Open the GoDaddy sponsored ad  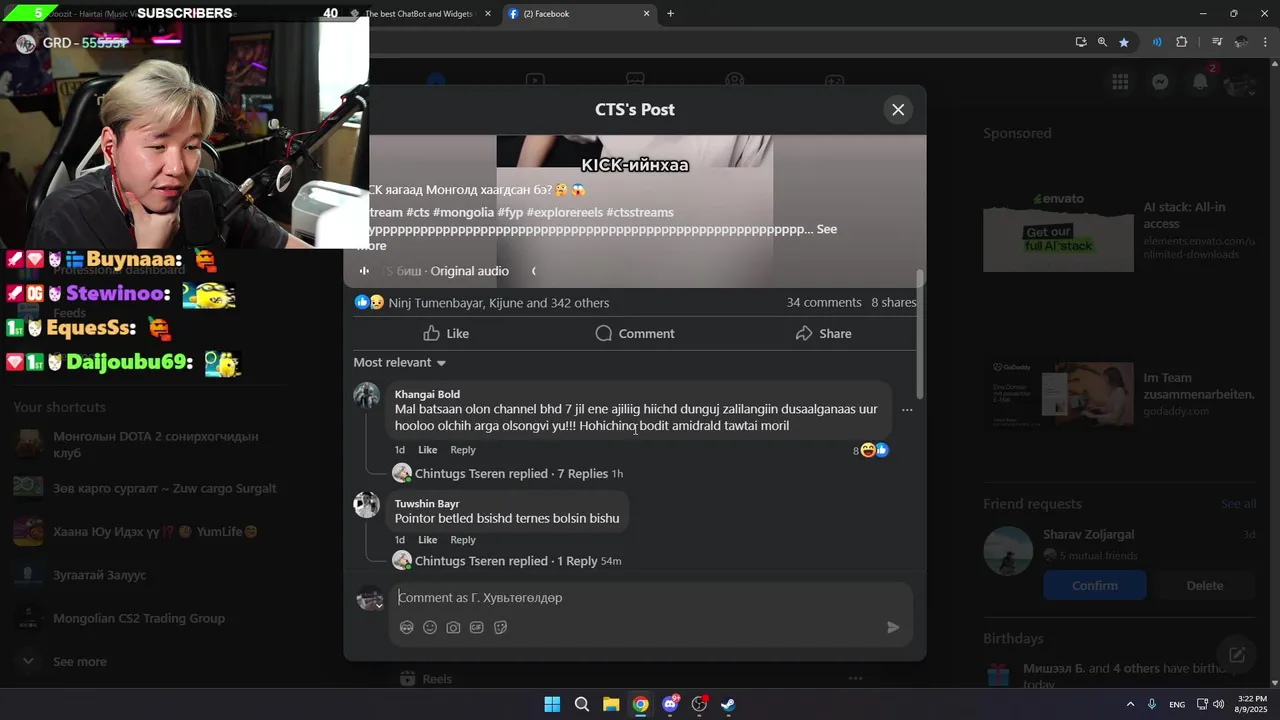pos(1119,394)
